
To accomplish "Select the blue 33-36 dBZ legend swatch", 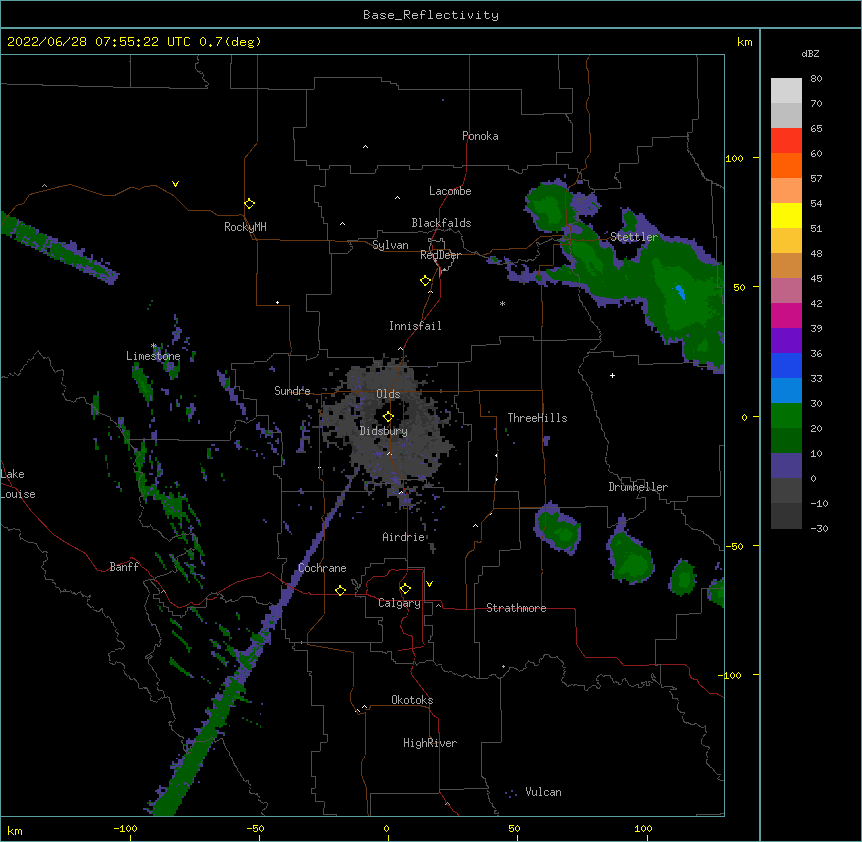I will pyautogui.click(x=786, y=365).
